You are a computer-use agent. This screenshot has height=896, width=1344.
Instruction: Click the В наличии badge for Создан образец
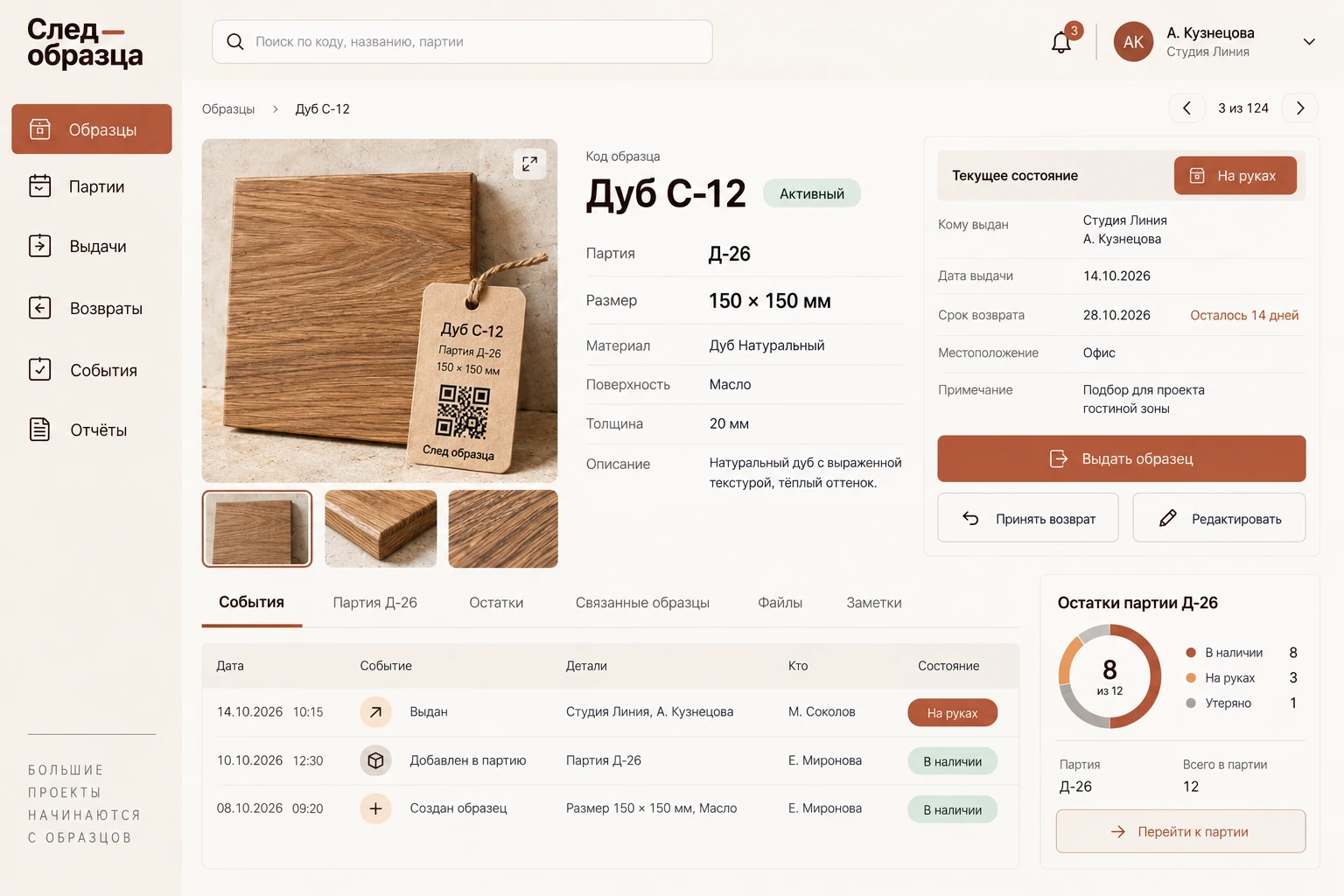tap(953, 809)
